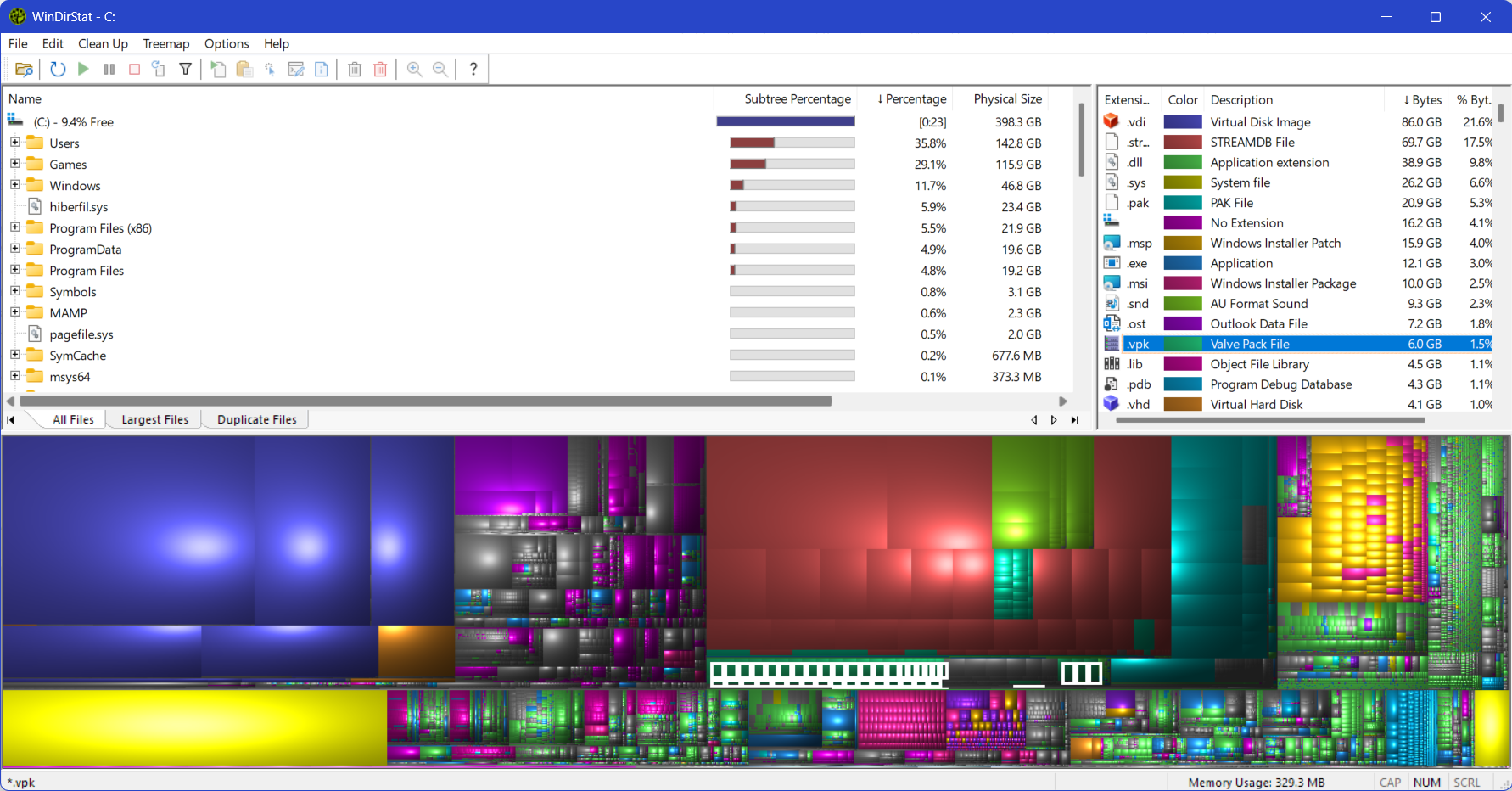1512x791 pixels.
Task: Open the Help menu
Action: (277, 43)
